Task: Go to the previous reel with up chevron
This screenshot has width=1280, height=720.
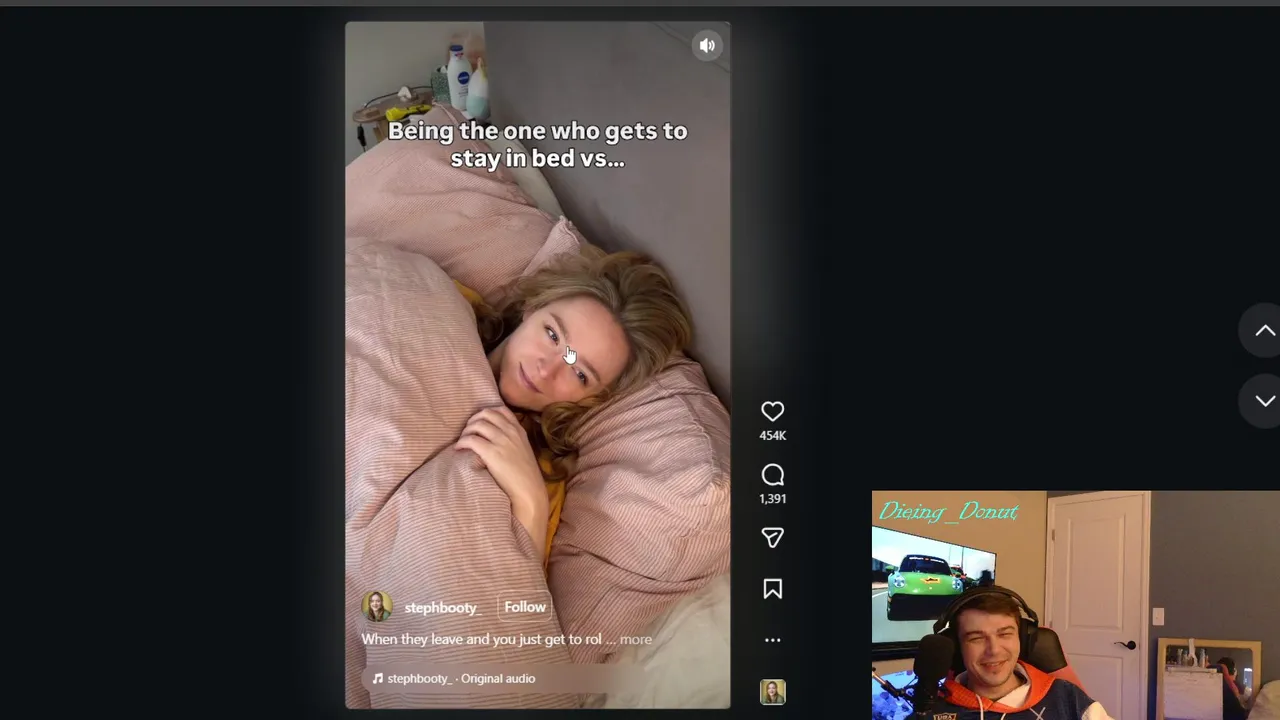Action: [x=1265, y=331]
